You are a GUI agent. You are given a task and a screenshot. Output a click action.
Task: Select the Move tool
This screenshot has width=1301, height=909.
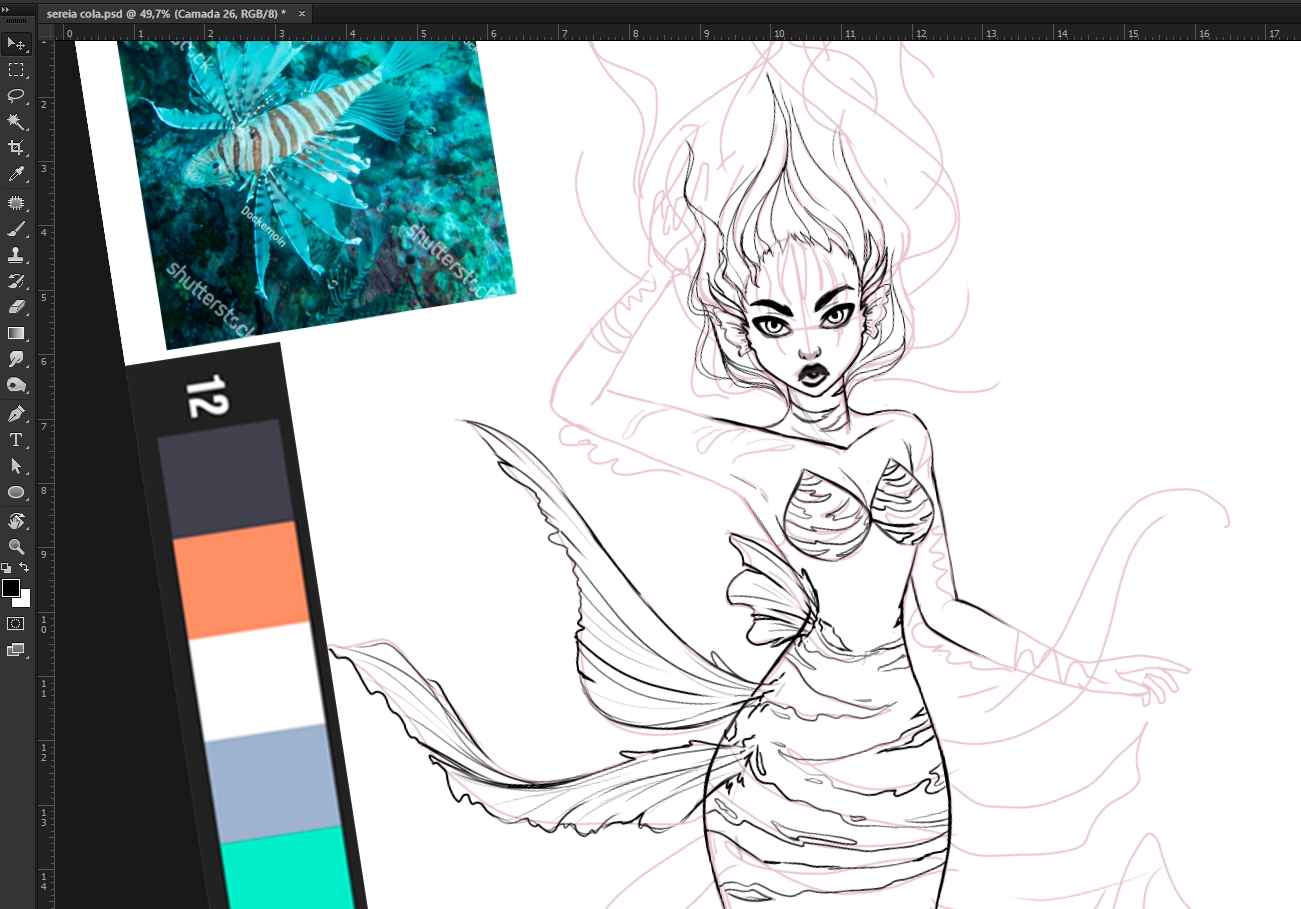16,44
